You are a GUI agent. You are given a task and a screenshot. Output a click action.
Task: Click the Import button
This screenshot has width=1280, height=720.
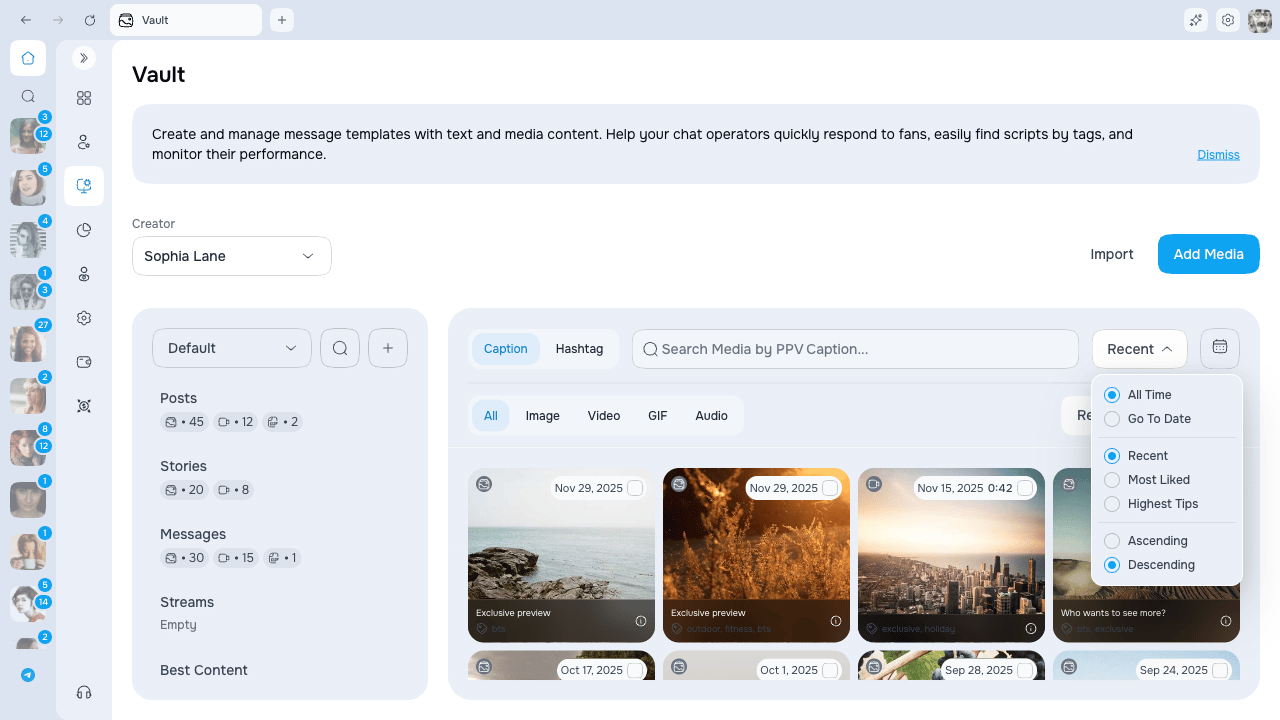point(1112,254)
